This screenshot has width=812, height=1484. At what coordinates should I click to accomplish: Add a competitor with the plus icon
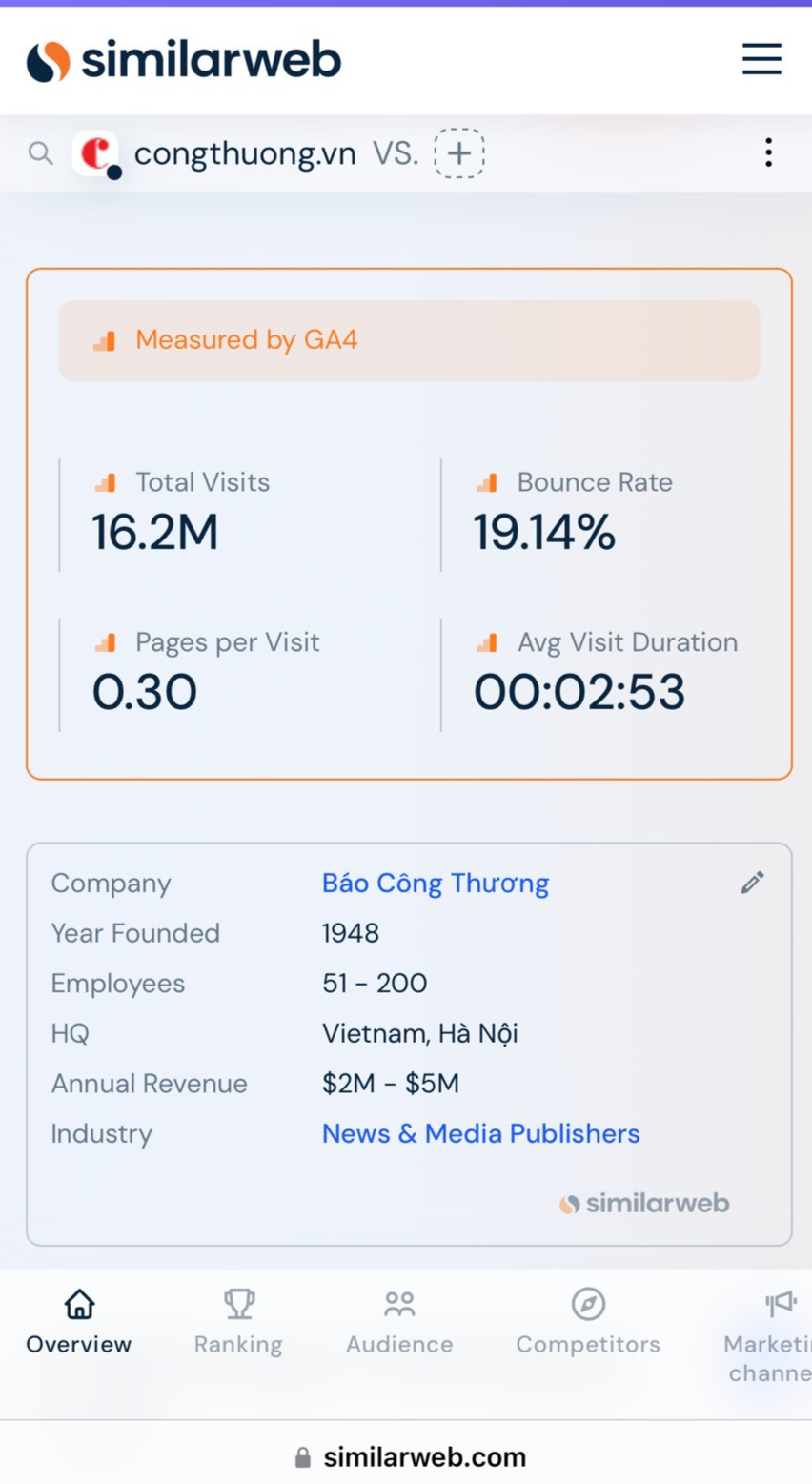click(x=459, y=152)
